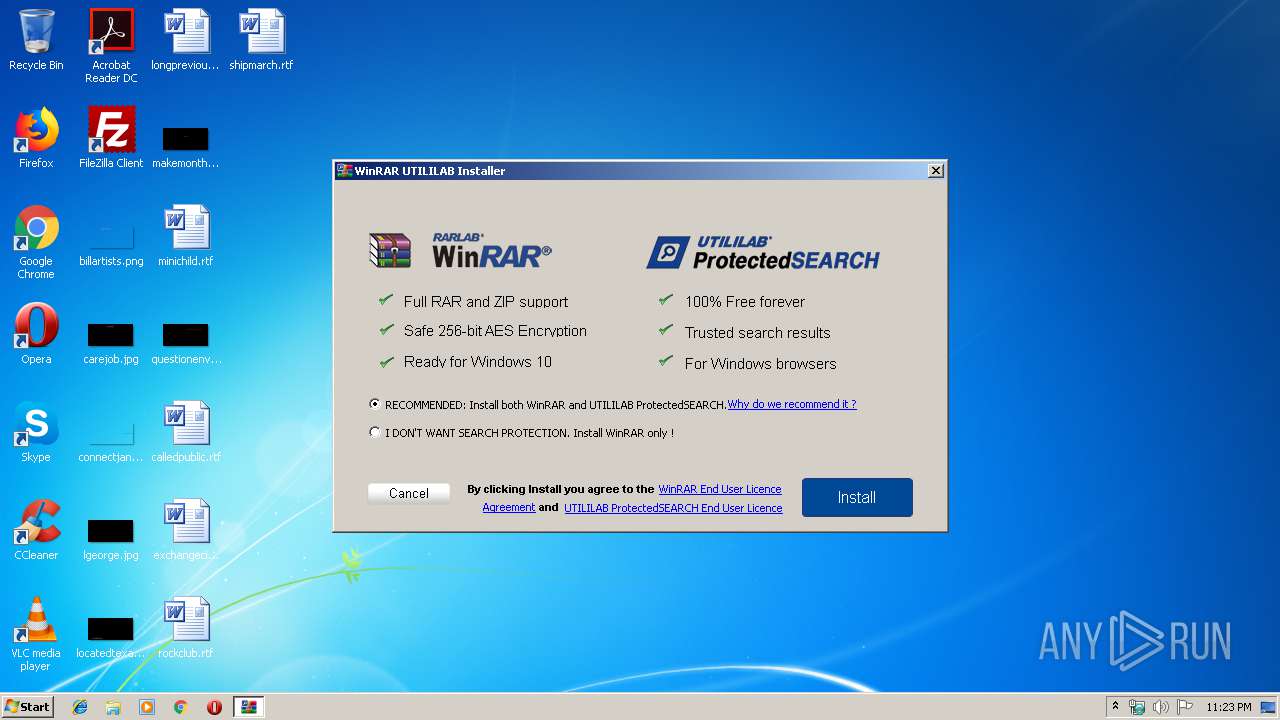This screenshot has width=1280, height=720.
Task: Click 'Trusted search results' text
Action: tap(758, 332)
